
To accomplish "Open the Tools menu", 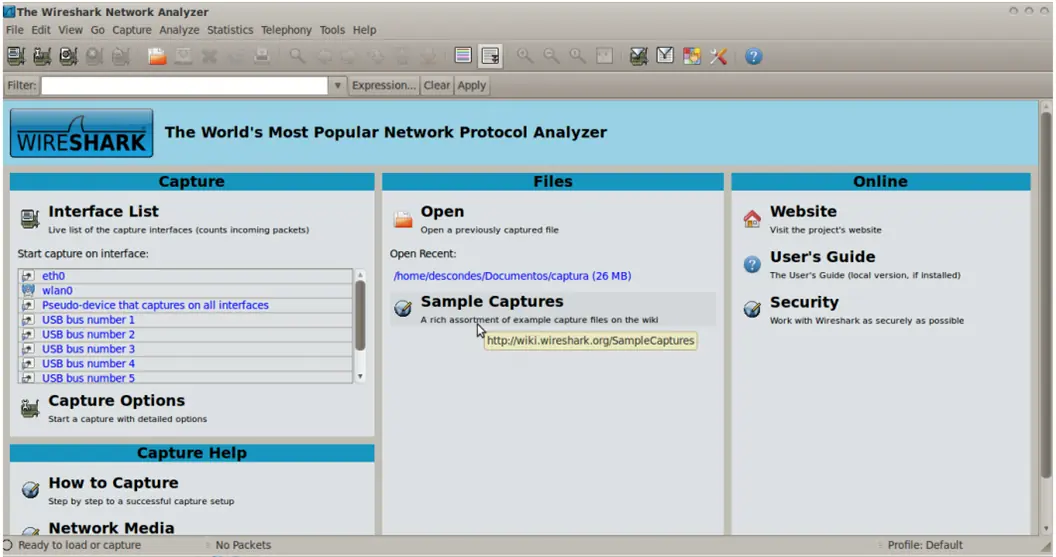I will pyautogui.click(x=332, y=30).
